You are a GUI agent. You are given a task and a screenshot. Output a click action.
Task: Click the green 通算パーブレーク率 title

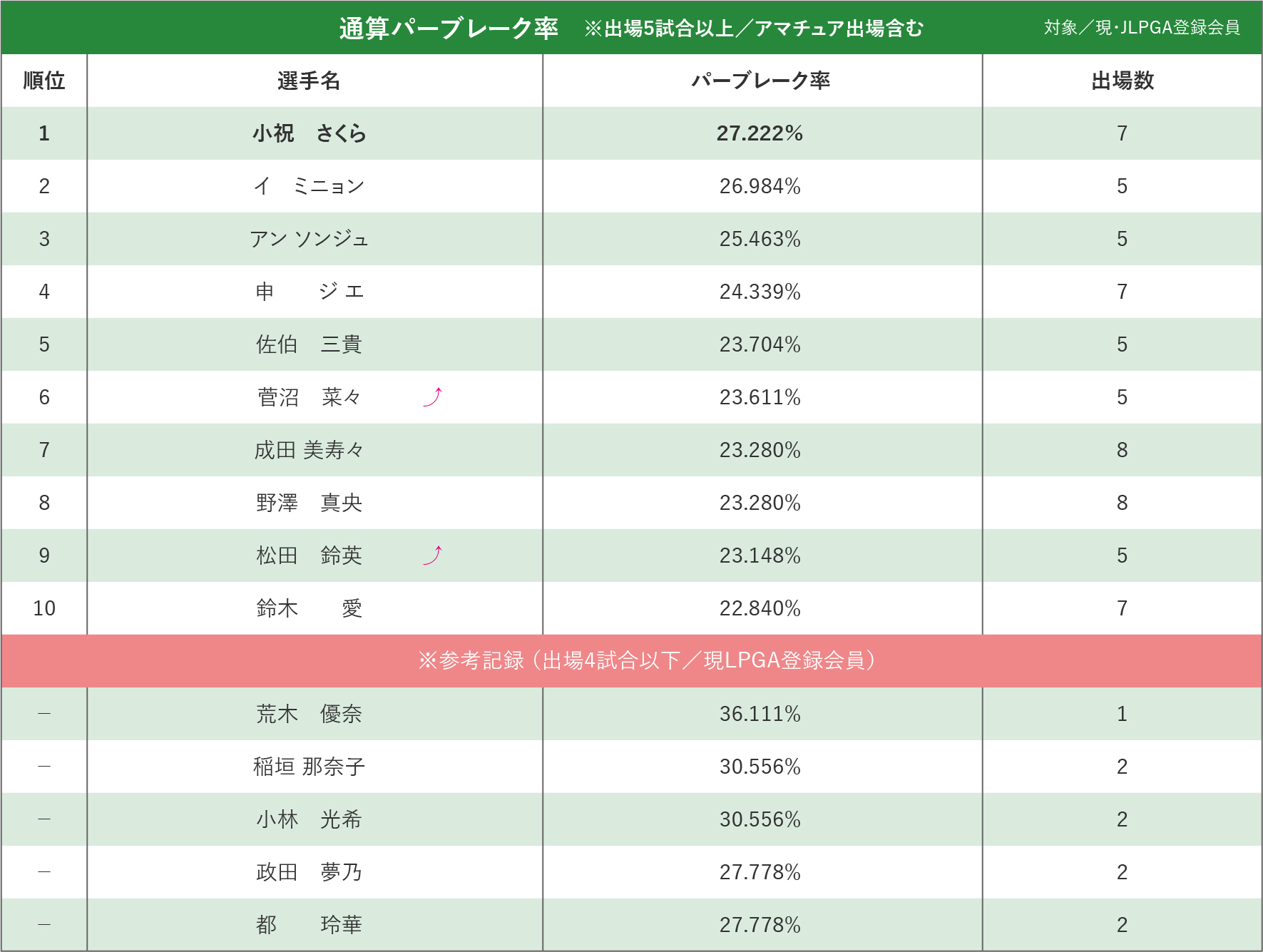coord(448,28)
